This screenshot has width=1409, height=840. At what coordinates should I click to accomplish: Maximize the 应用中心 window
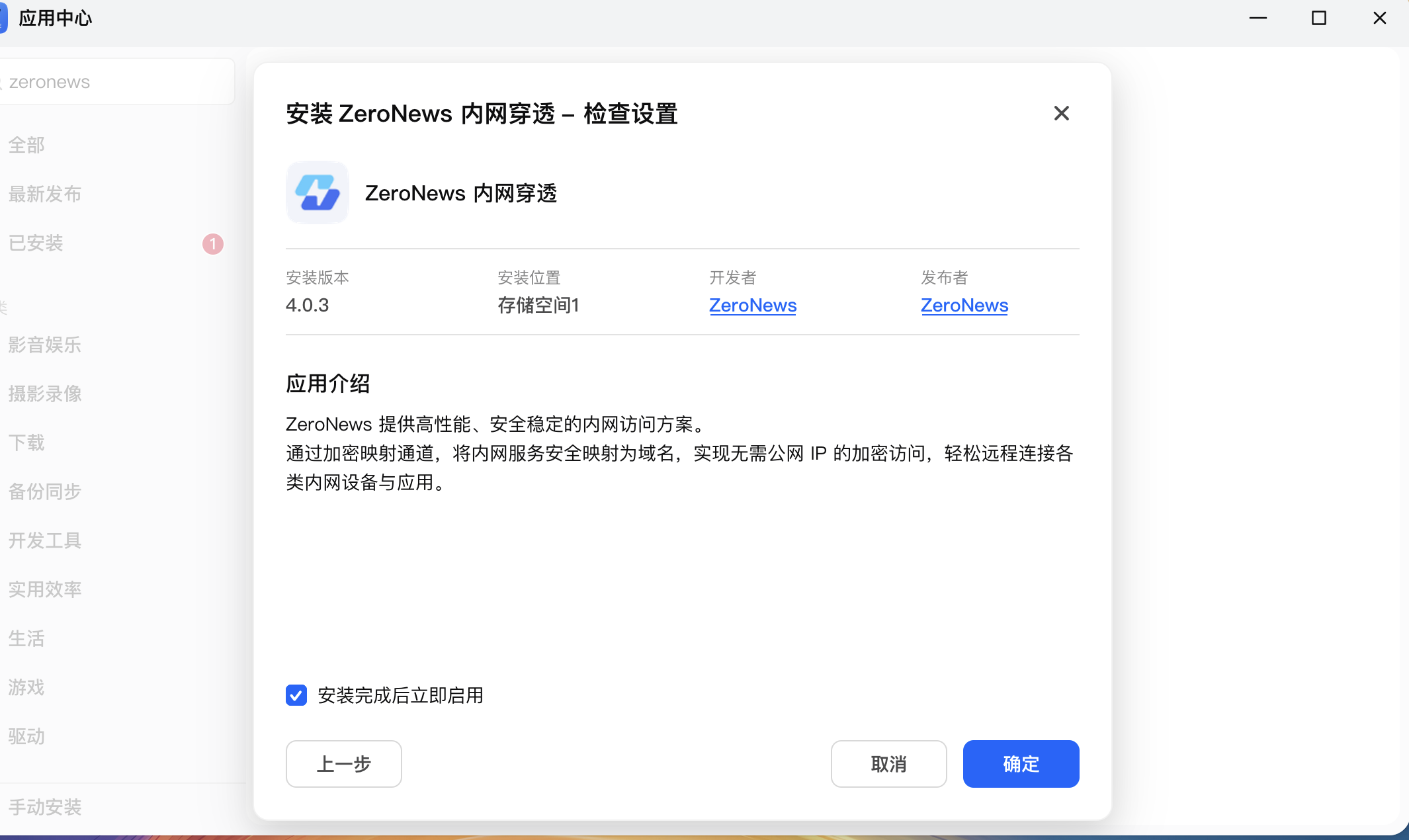pos(1318,18)
